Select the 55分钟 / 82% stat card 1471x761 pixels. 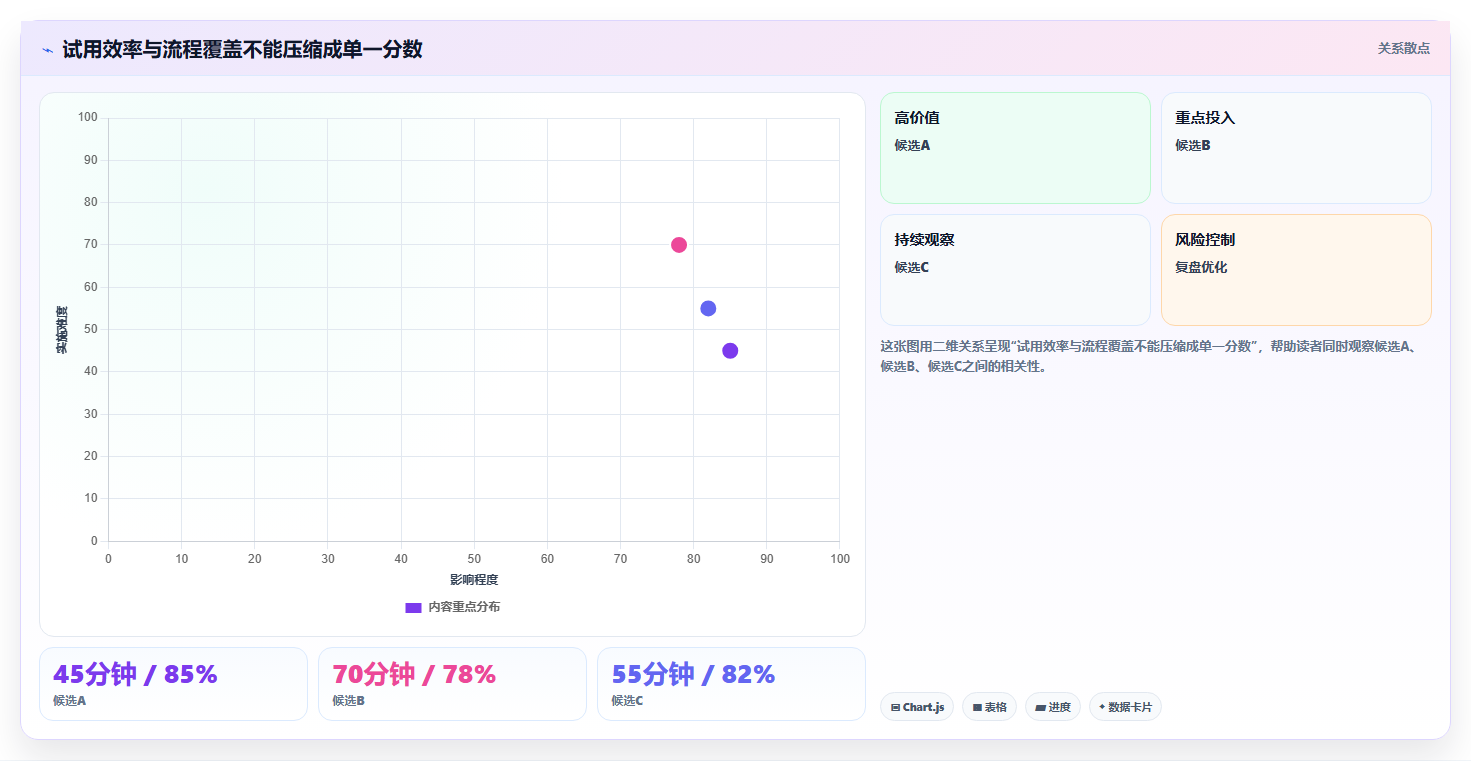731,684
